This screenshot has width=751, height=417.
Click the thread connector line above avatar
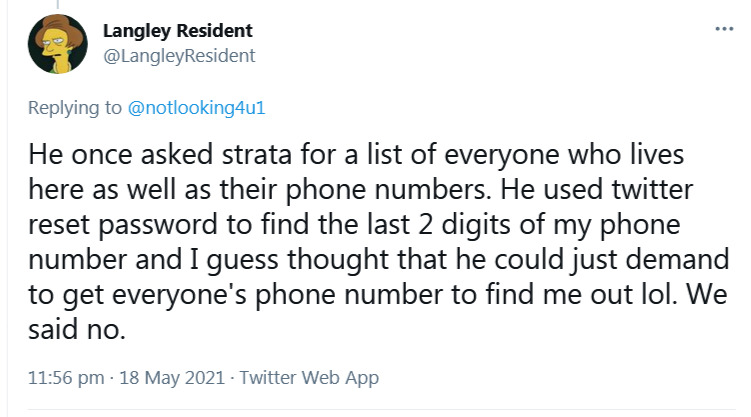coord(57,5)
